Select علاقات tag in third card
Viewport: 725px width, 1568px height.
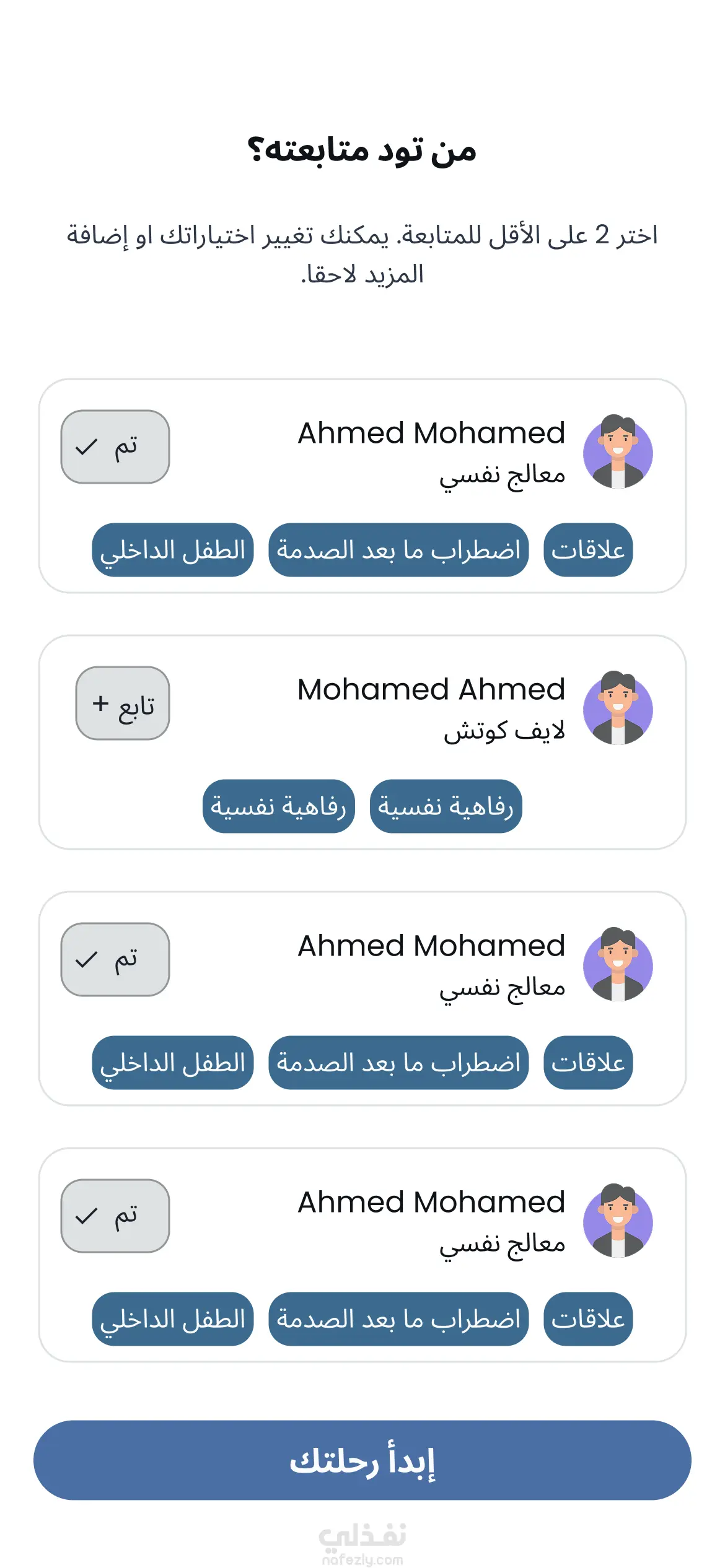(x=588, y=1063)
